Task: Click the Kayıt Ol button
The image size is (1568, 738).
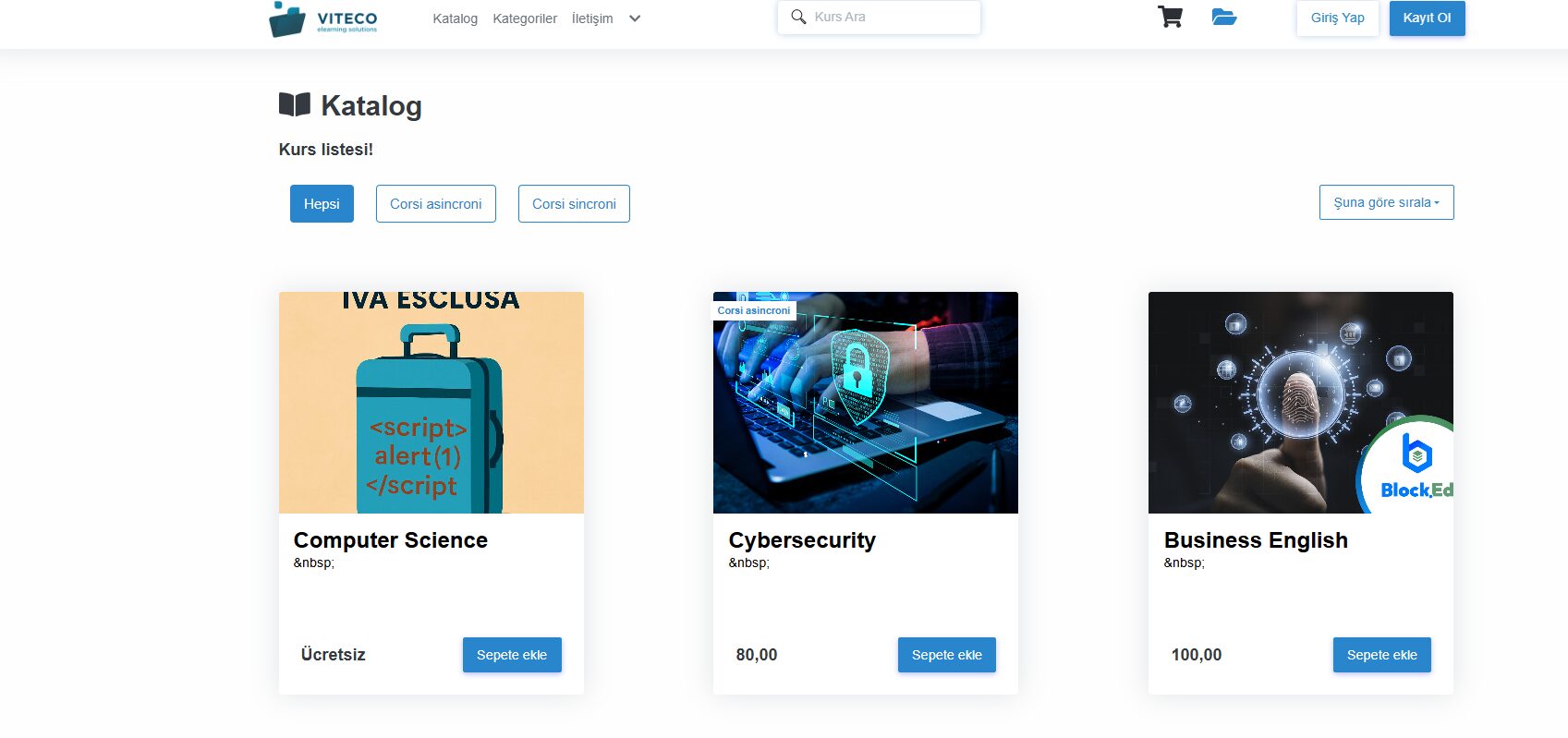Action: coord(1427,18)
